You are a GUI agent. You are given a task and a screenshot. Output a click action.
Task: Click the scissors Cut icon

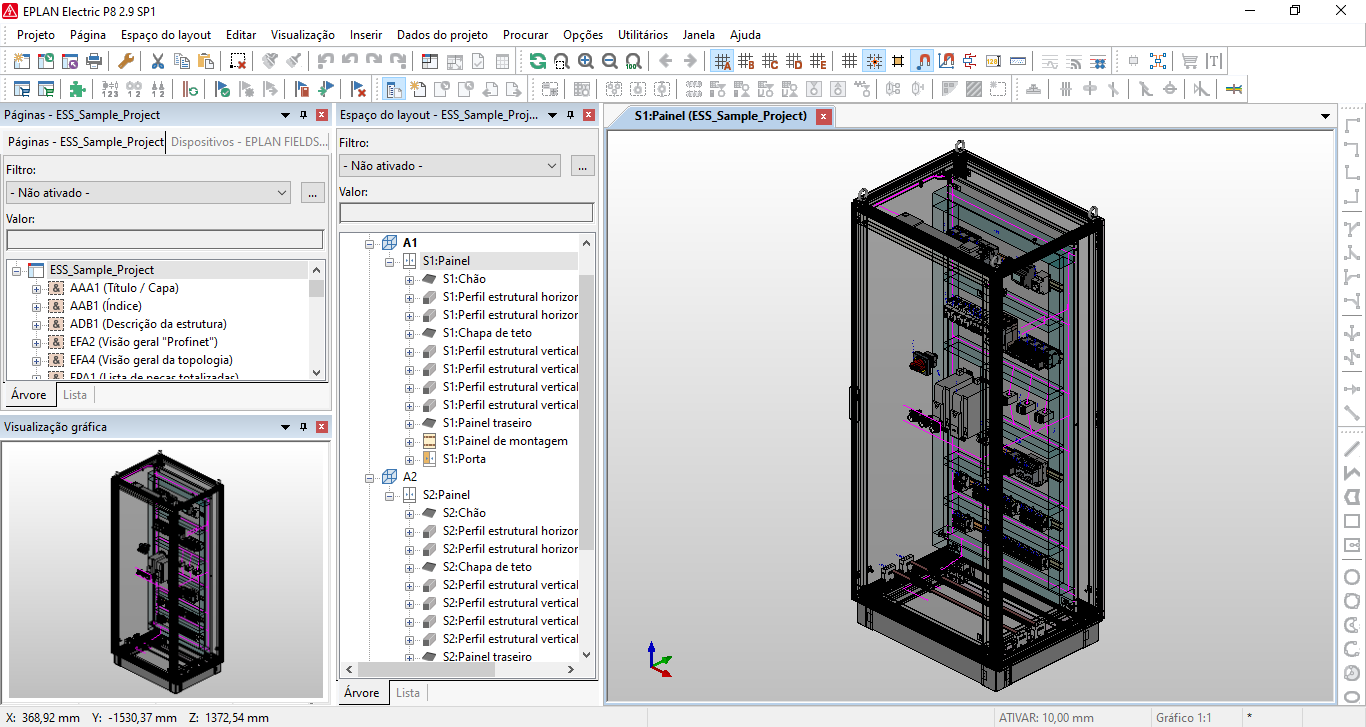coord(158,61)
